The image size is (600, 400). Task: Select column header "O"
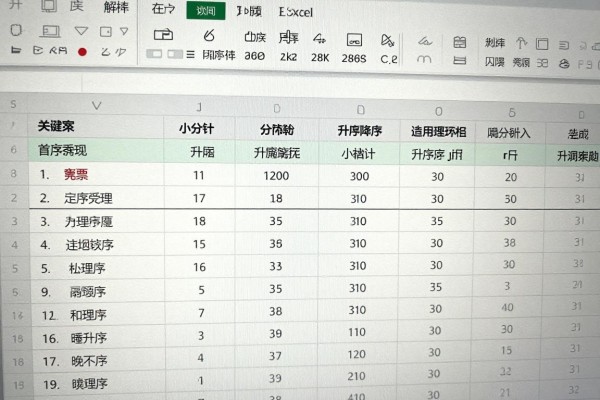click(439, 111)
